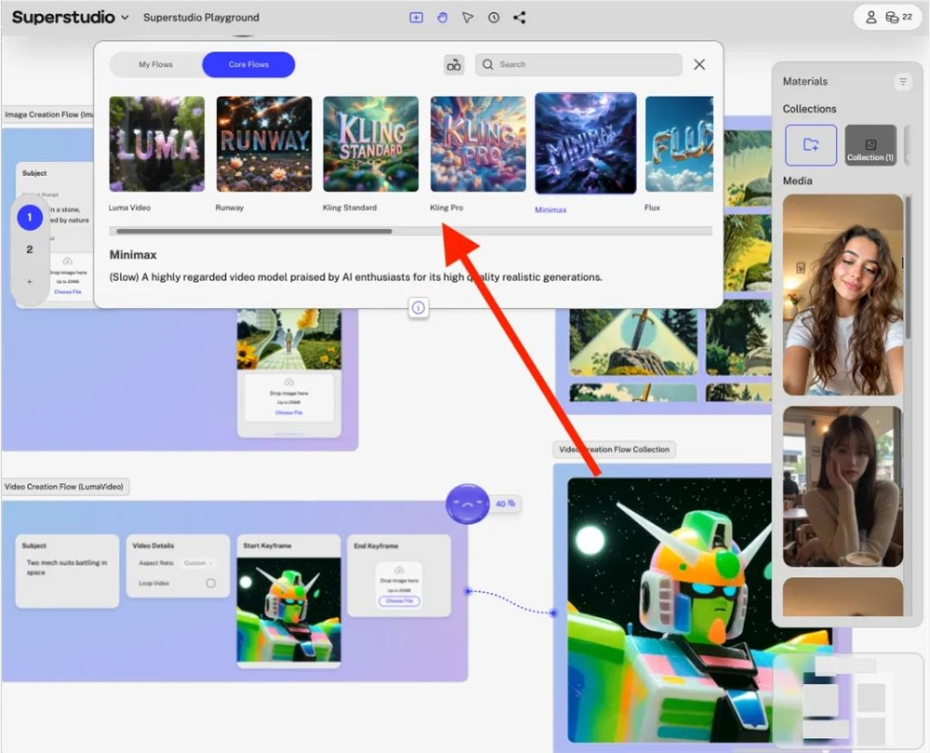Select the Runway flow thumbnail
Viewport: 930px width, 753px height.
[x=264, y=144]
